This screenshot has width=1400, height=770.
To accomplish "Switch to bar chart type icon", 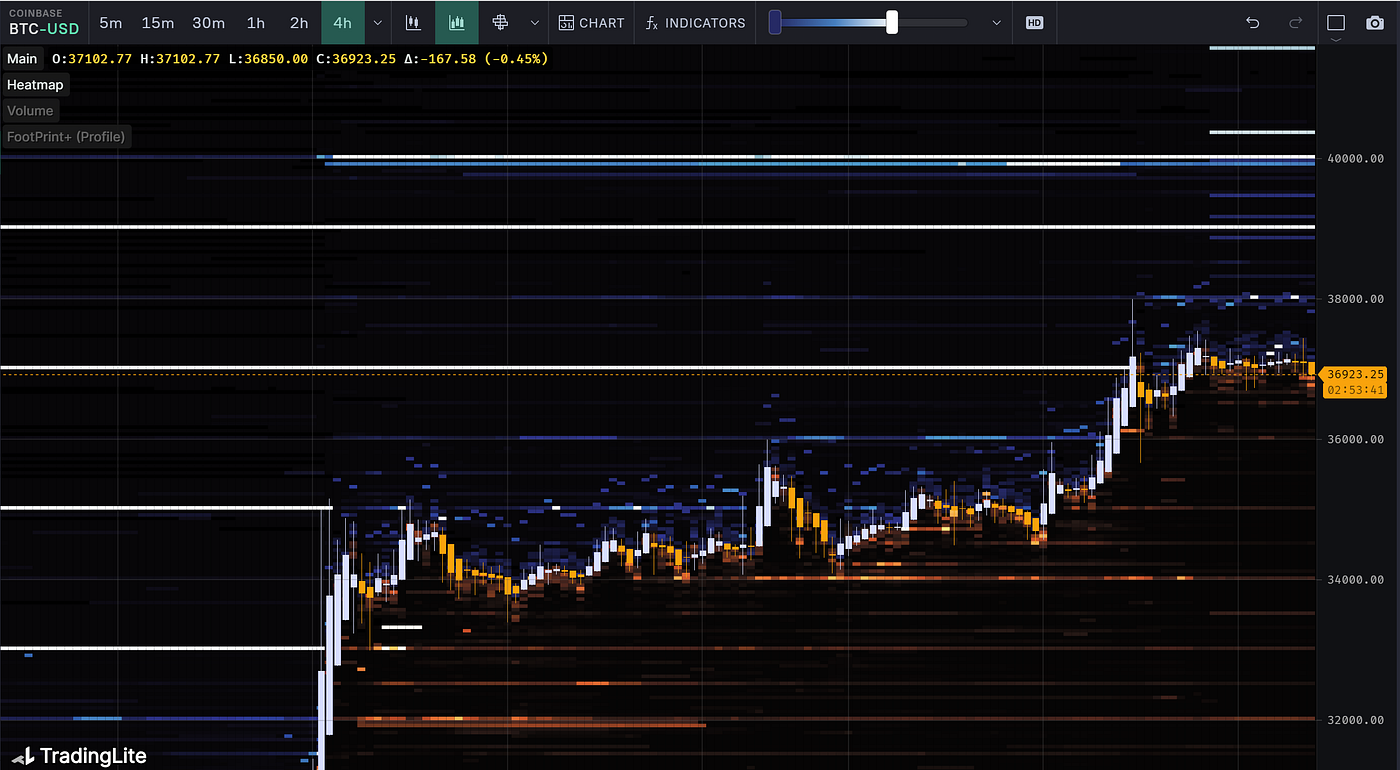I will click(413, 22).
